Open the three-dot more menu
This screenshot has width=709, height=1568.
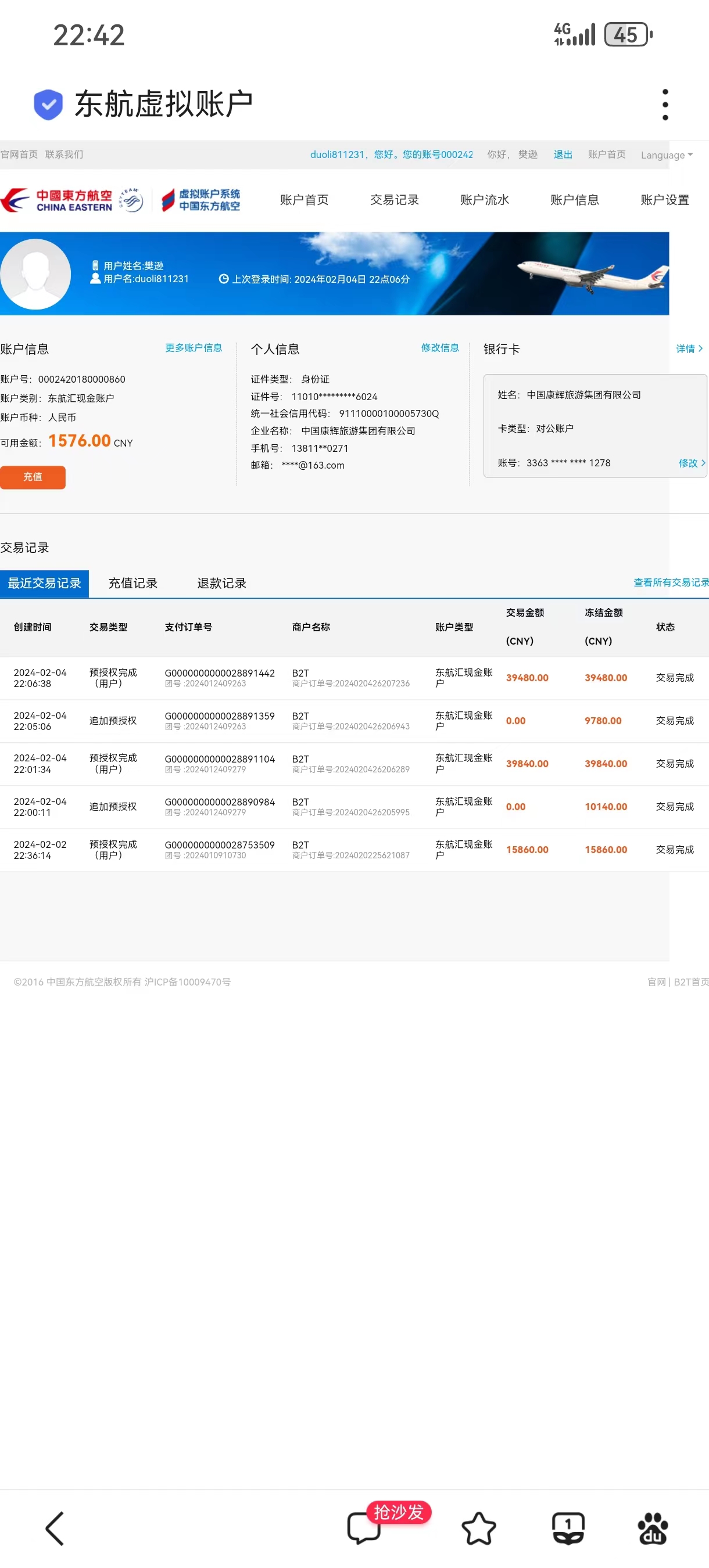pos(664,105)
